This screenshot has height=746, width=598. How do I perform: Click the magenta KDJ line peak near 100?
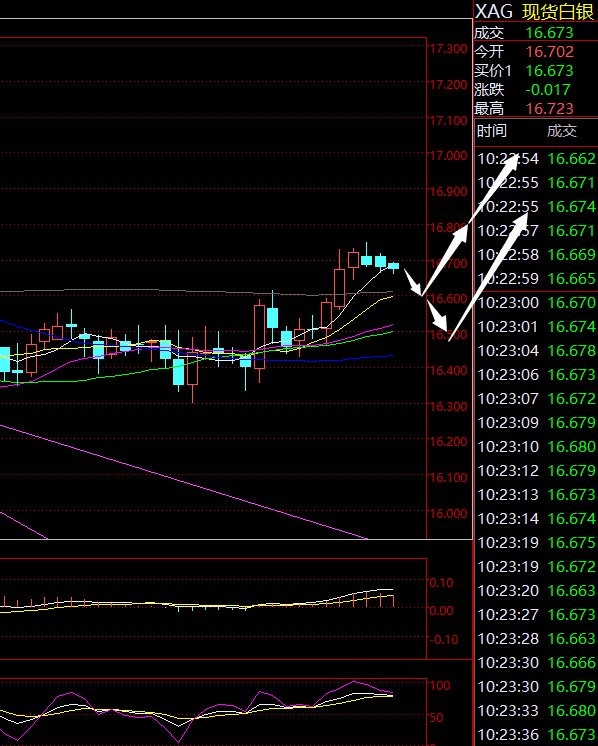354,682
